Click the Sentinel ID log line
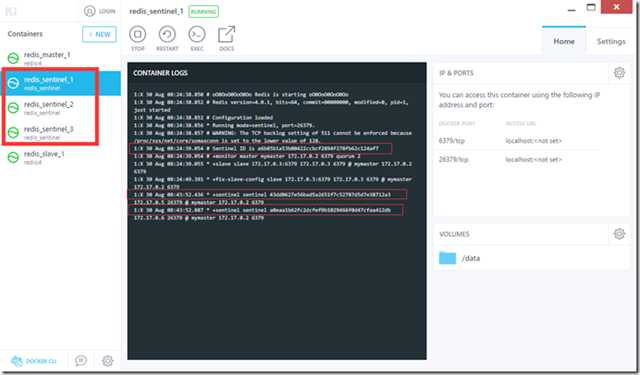Viewport: 640px width, 375px height. tap(256, 149)
